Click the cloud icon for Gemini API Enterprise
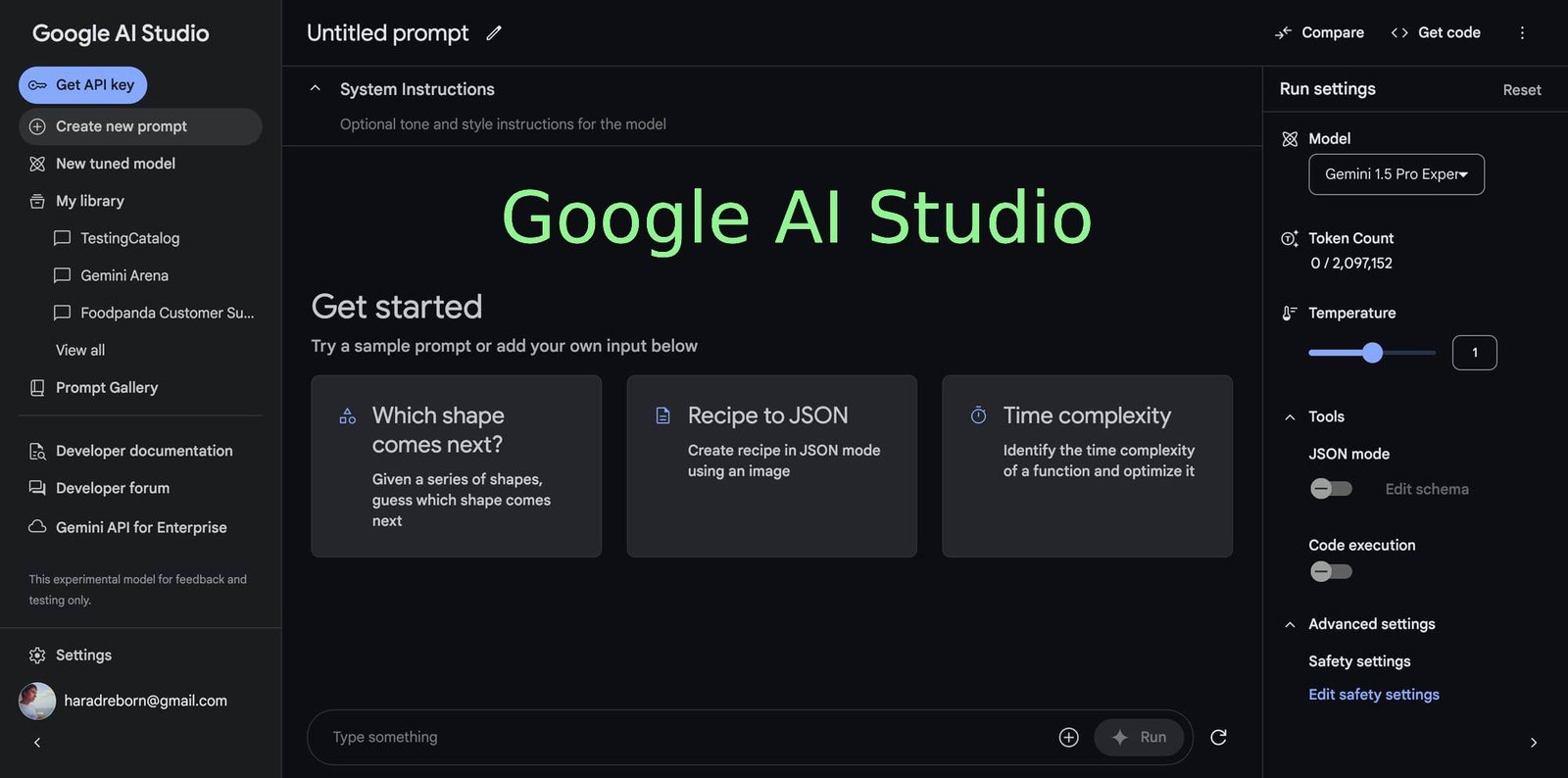The image size is (1568, 778). [x=37, y=526]
